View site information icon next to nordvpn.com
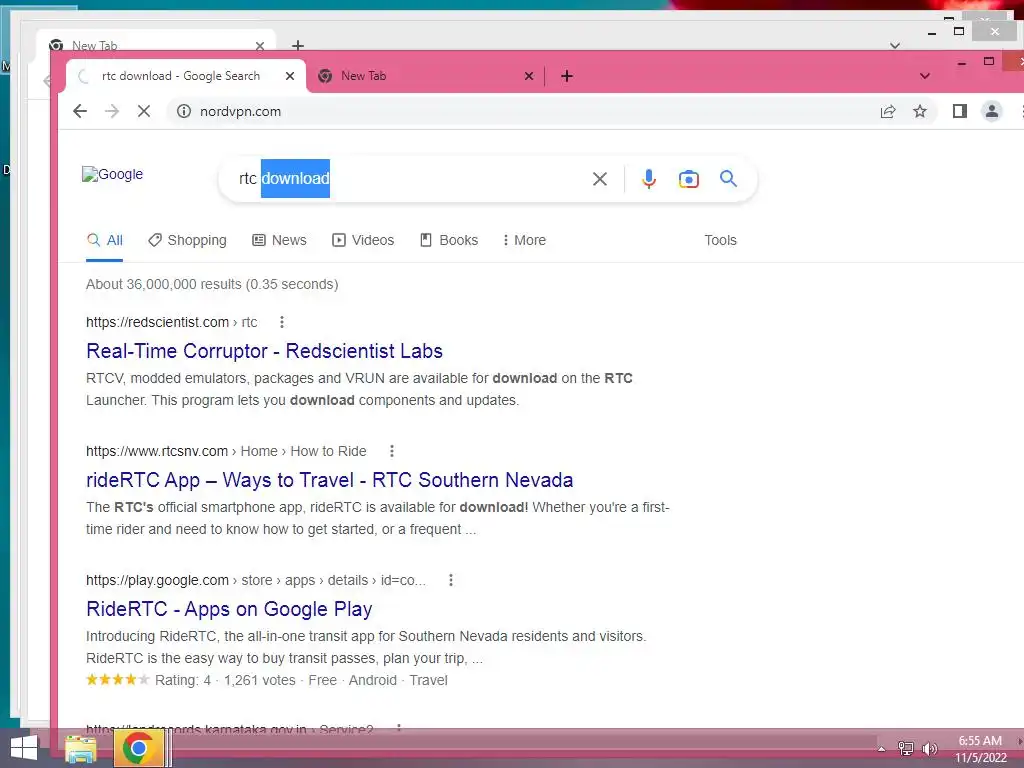1024x768 pixels. tap(184, 111)
